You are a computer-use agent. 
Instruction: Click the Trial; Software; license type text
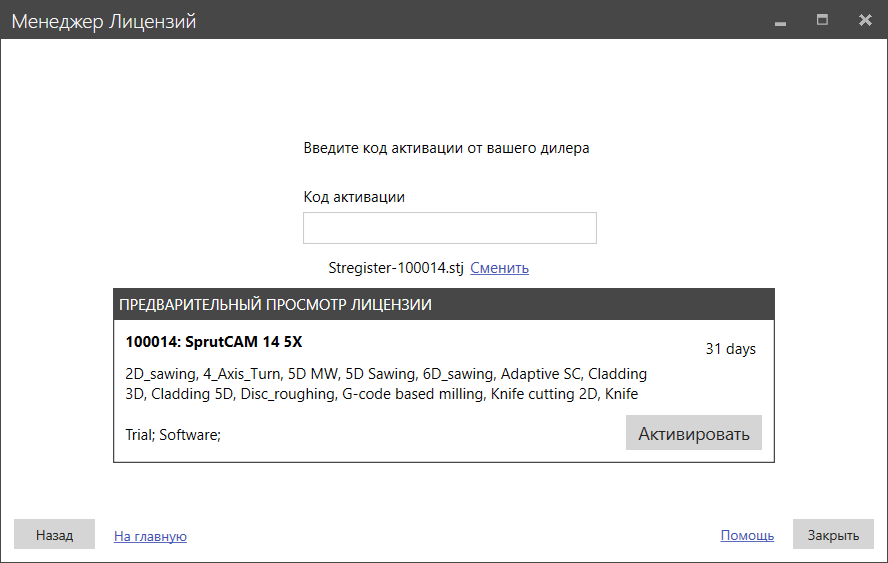(x=173, y=434)
